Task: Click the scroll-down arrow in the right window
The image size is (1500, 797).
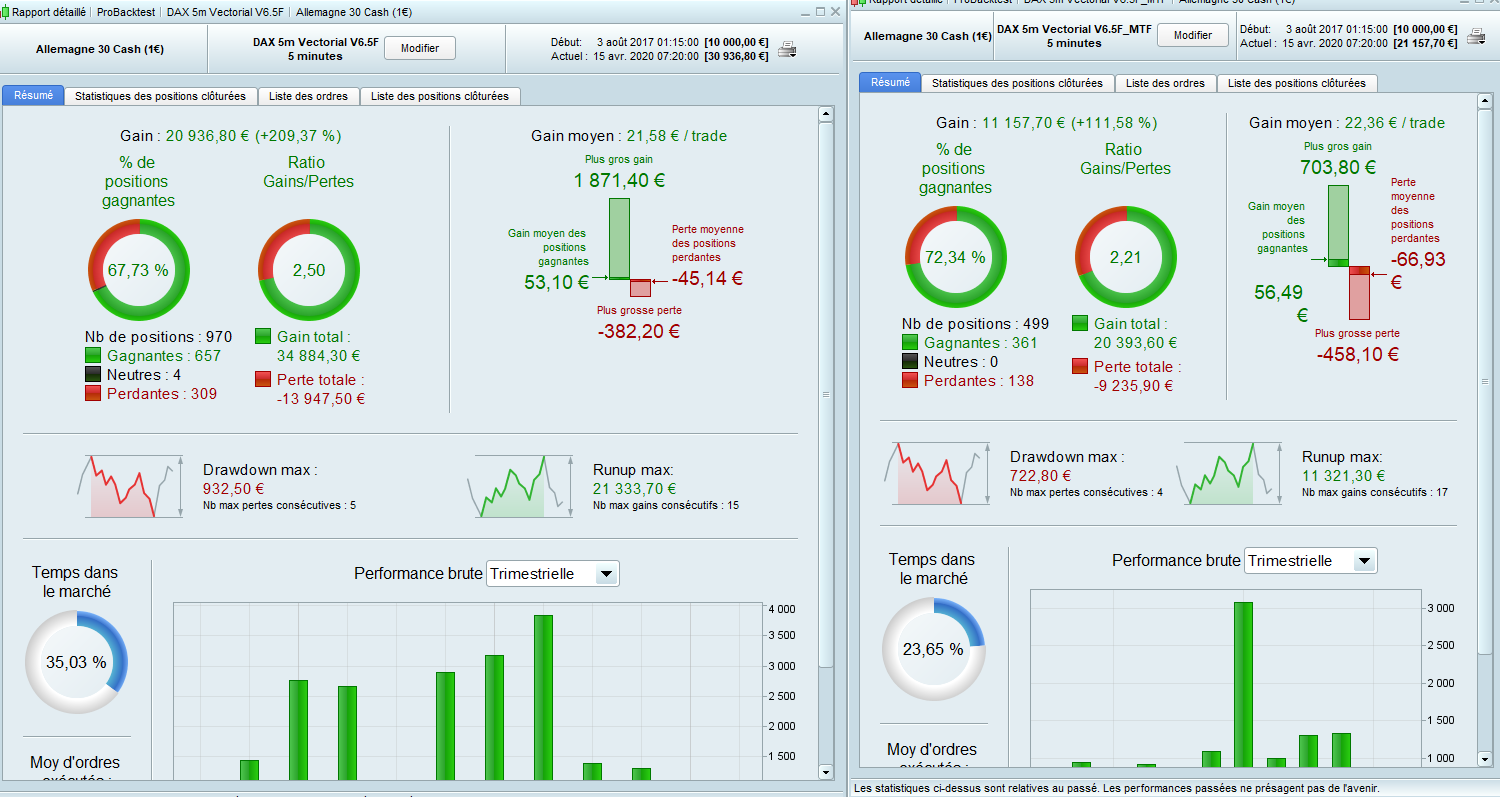Action: point(1483,759)
